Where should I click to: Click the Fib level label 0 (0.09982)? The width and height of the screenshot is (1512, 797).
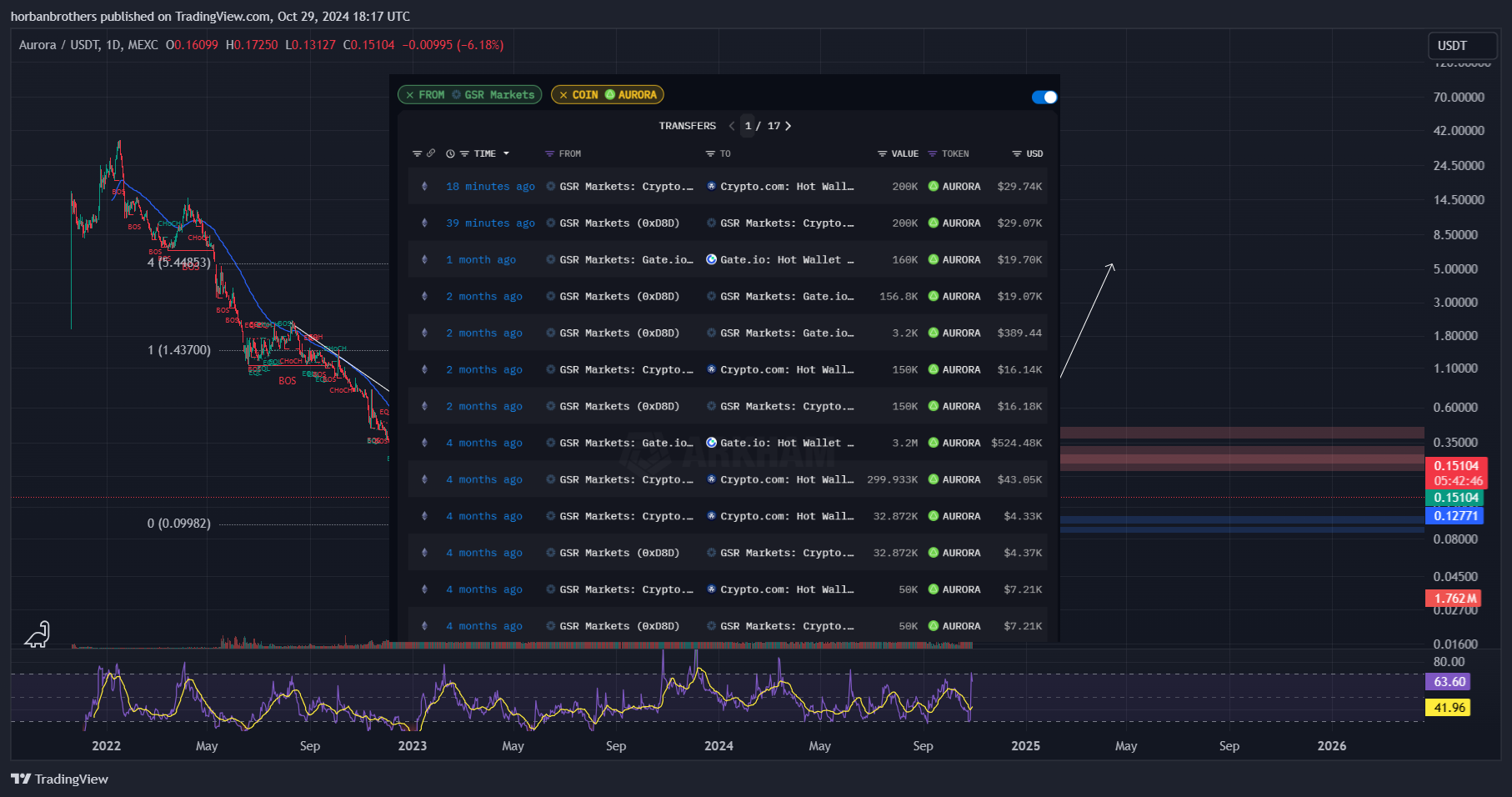point(179,524)
